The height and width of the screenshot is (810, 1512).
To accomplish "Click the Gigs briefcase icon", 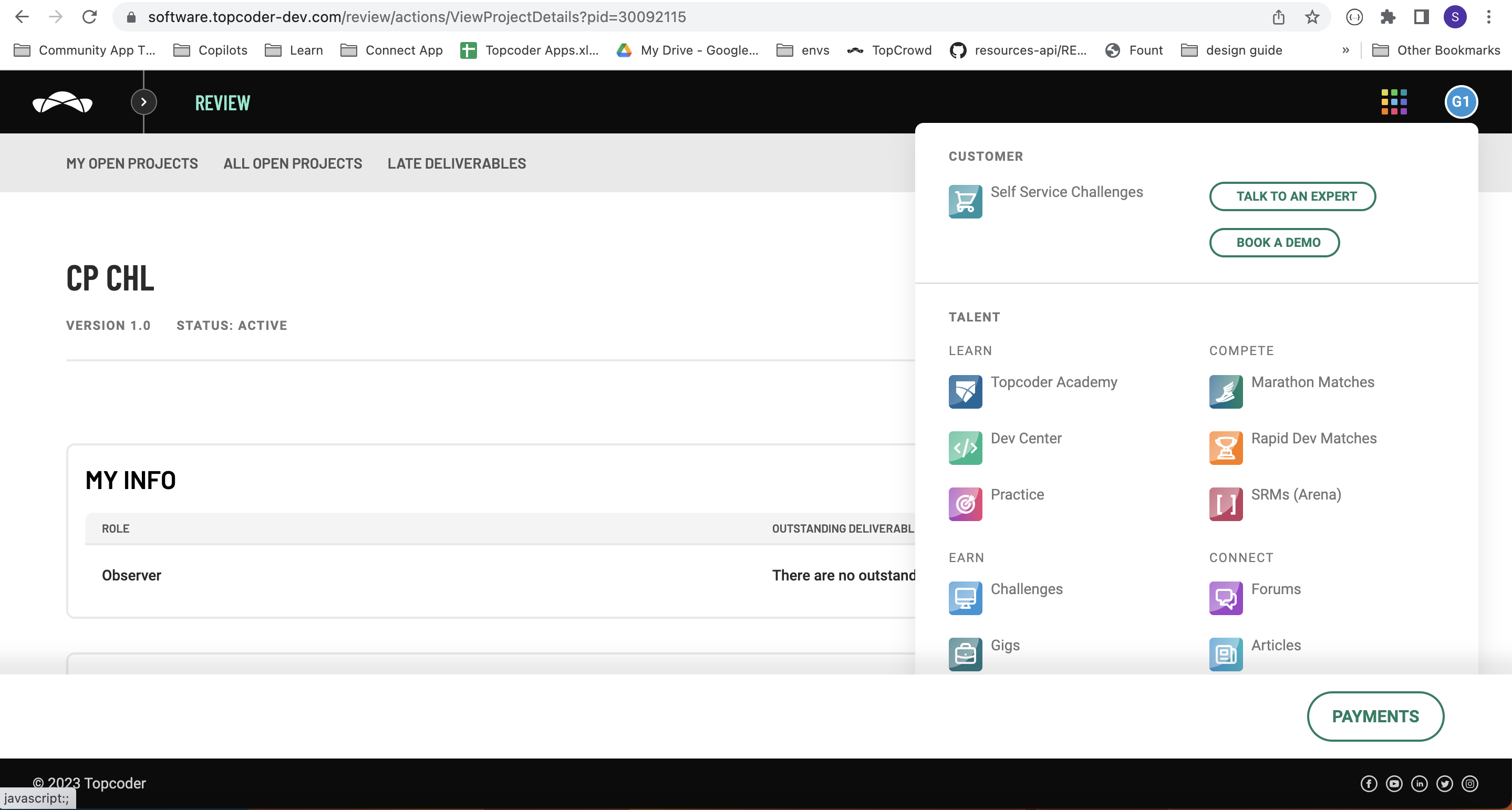I will tap(965, 655).
